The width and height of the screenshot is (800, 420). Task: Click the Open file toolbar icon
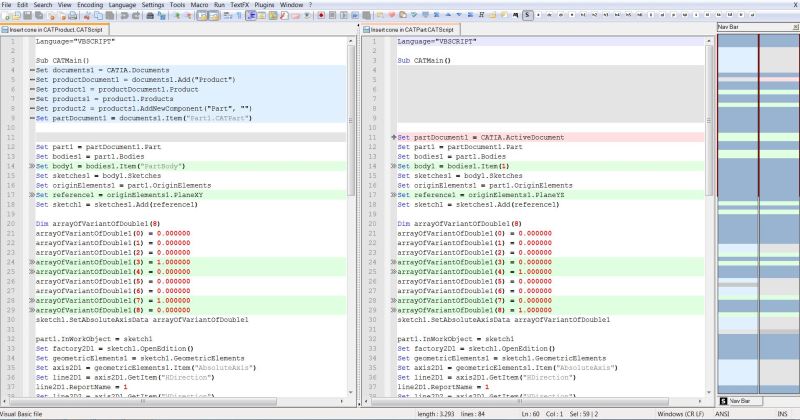17,16
